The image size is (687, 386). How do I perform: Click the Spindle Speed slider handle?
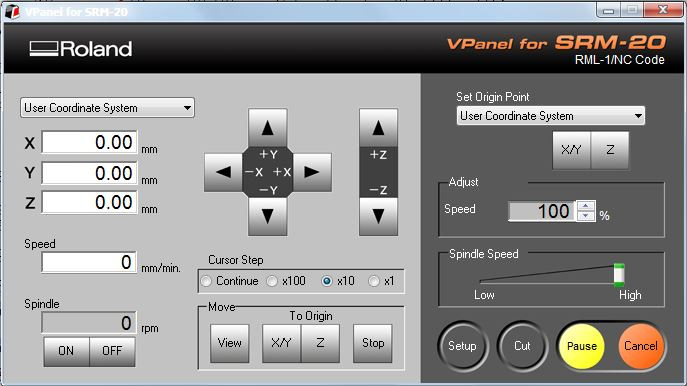pos(619,275)
